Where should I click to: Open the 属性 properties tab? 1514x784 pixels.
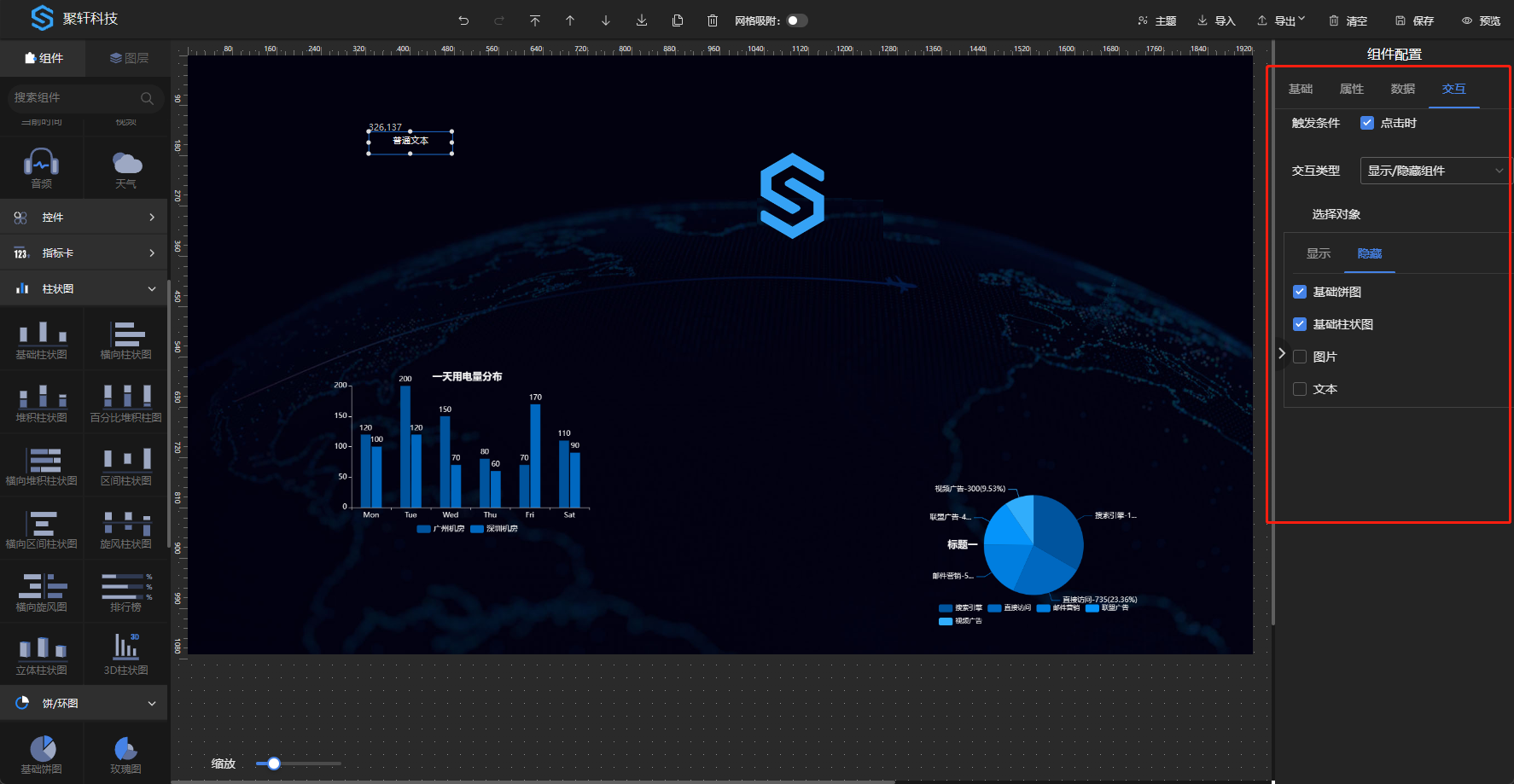(1352, 89)
